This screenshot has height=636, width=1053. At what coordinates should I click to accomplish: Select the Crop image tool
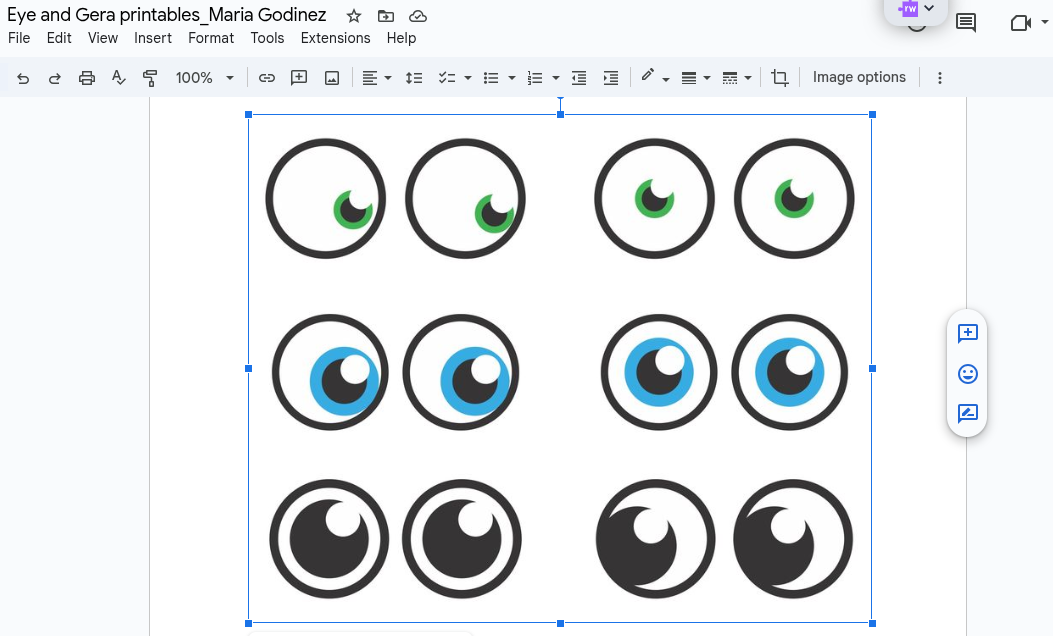[780, 78]
